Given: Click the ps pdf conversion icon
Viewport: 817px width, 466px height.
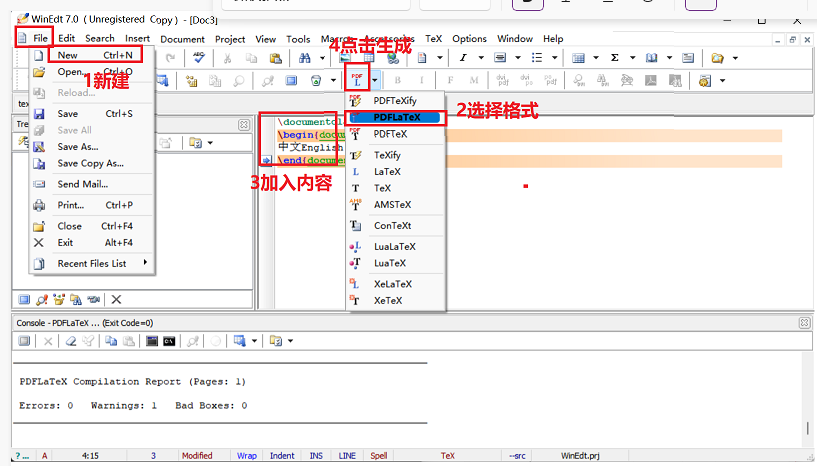Looking at the screenshot, I should point(550,80).
